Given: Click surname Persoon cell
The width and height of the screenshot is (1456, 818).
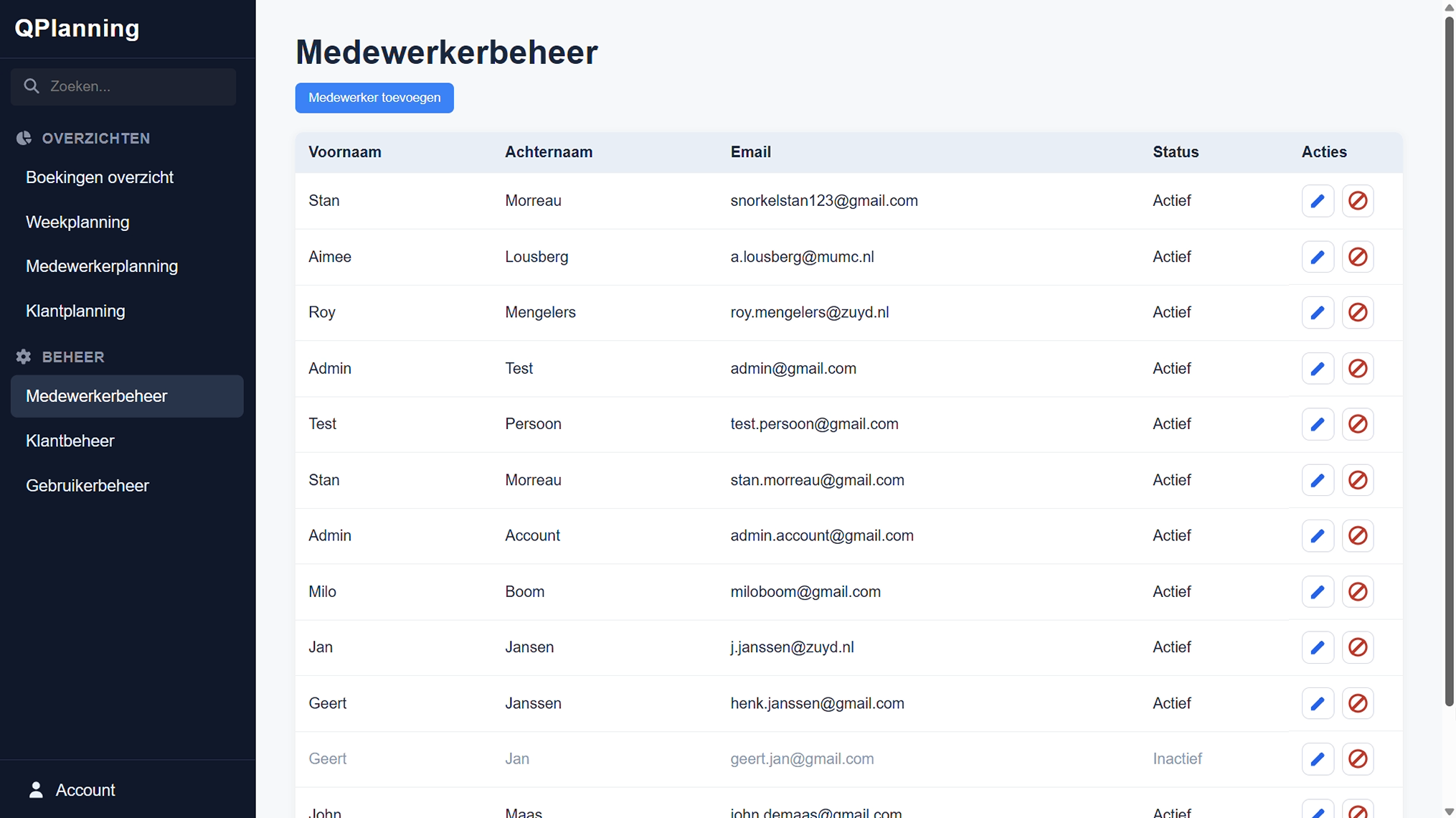Looking at the screenshot, I should coord(533,424).
